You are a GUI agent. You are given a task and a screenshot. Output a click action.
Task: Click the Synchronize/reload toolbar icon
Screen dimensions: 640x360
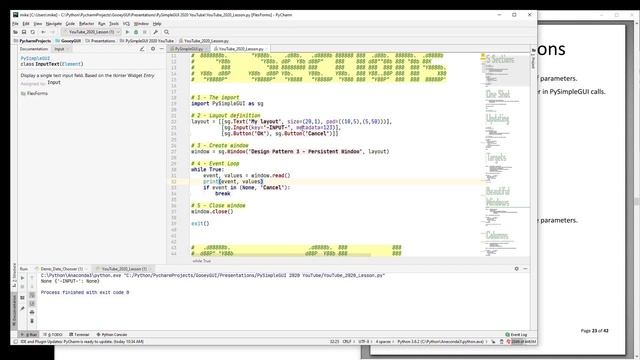(33, 32)
